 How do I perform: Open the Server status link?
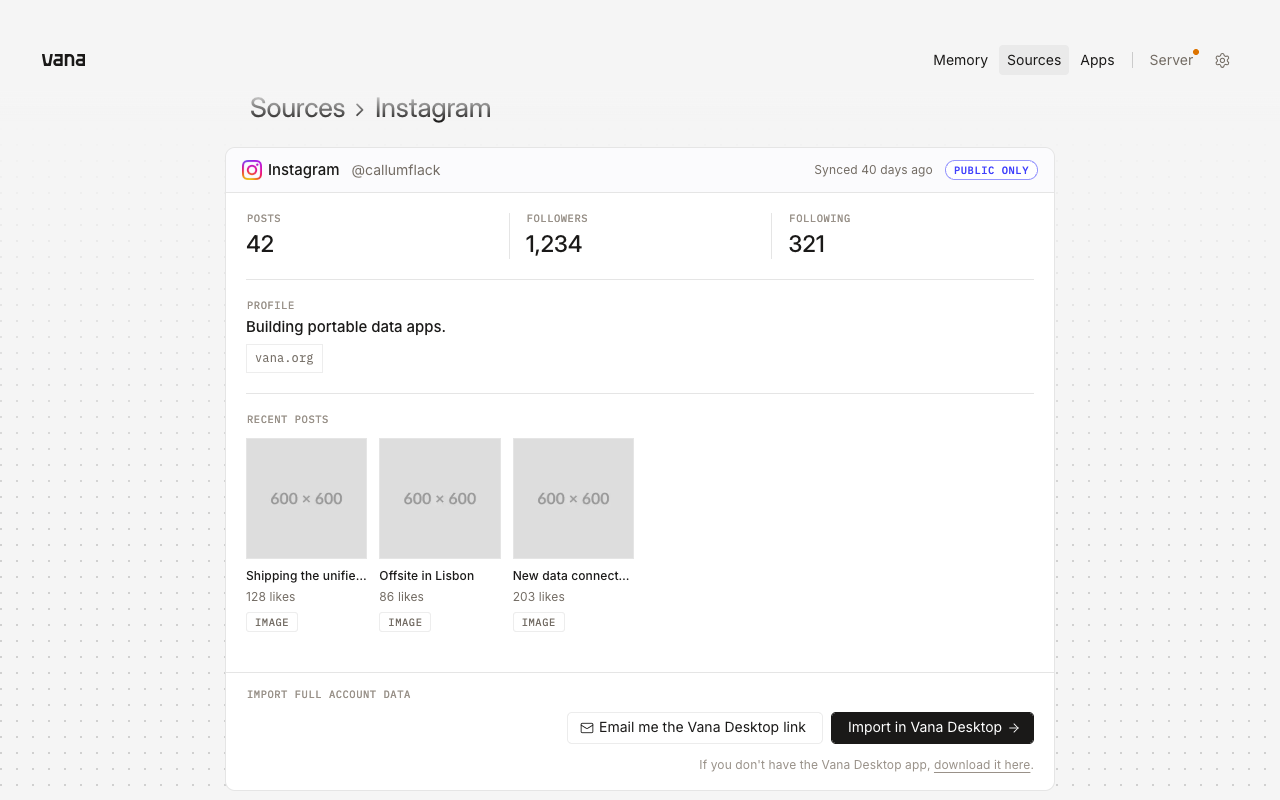(1171, 60)
